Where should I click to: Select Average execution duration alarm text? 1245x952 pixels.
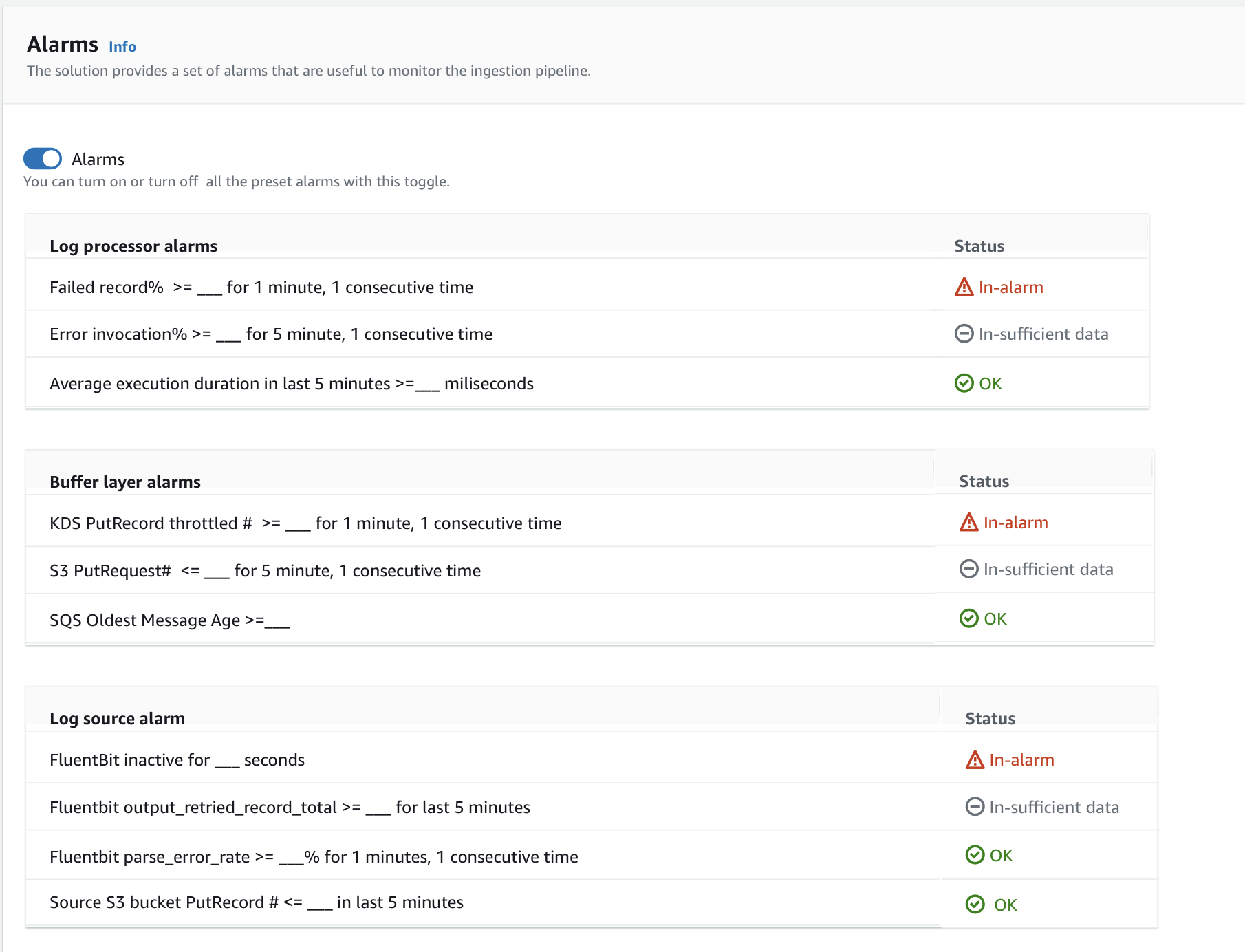click(292, 384)
